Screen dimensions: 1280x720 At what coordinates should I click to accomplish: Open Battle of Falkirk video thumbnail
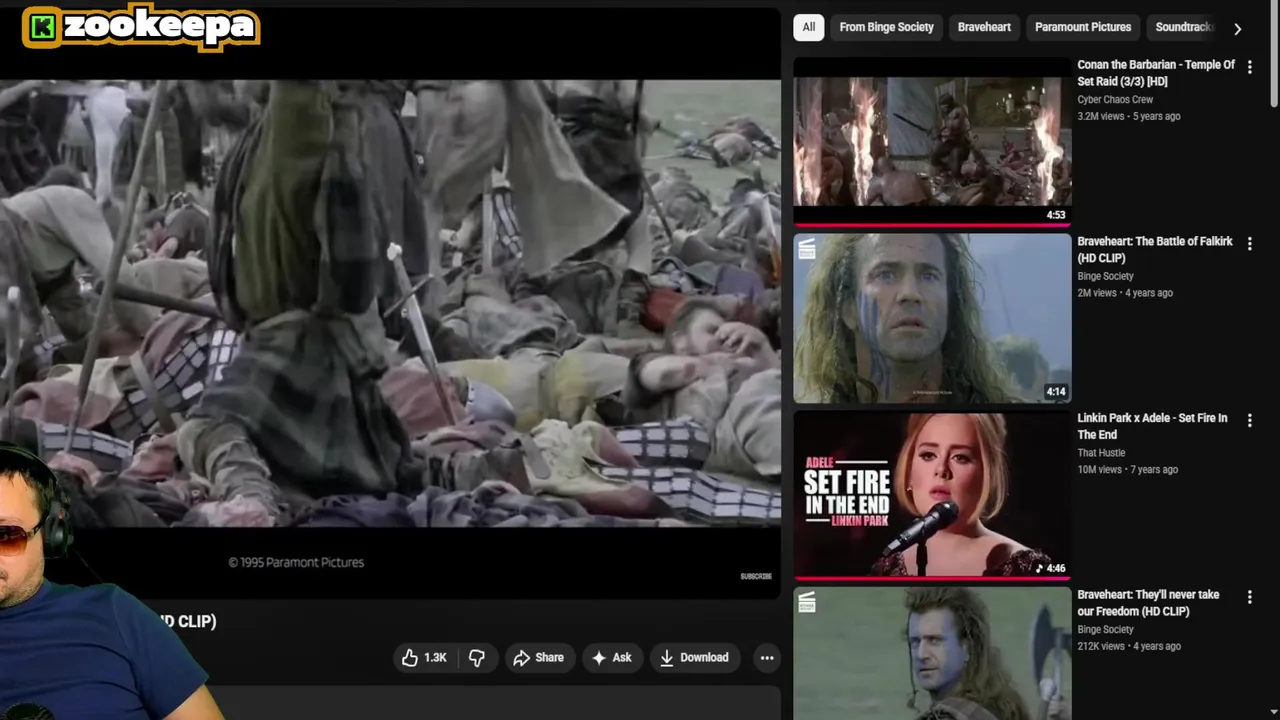tap(932, 318)
